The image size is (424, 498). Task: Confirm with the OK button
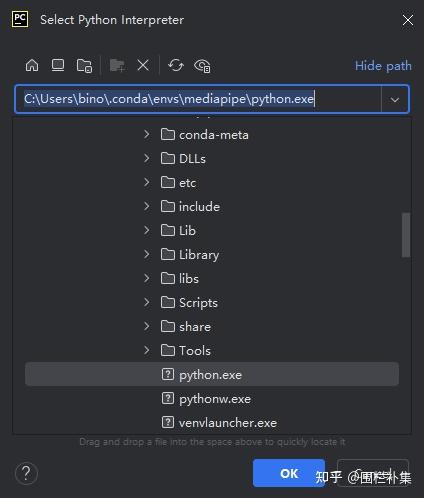289,473
